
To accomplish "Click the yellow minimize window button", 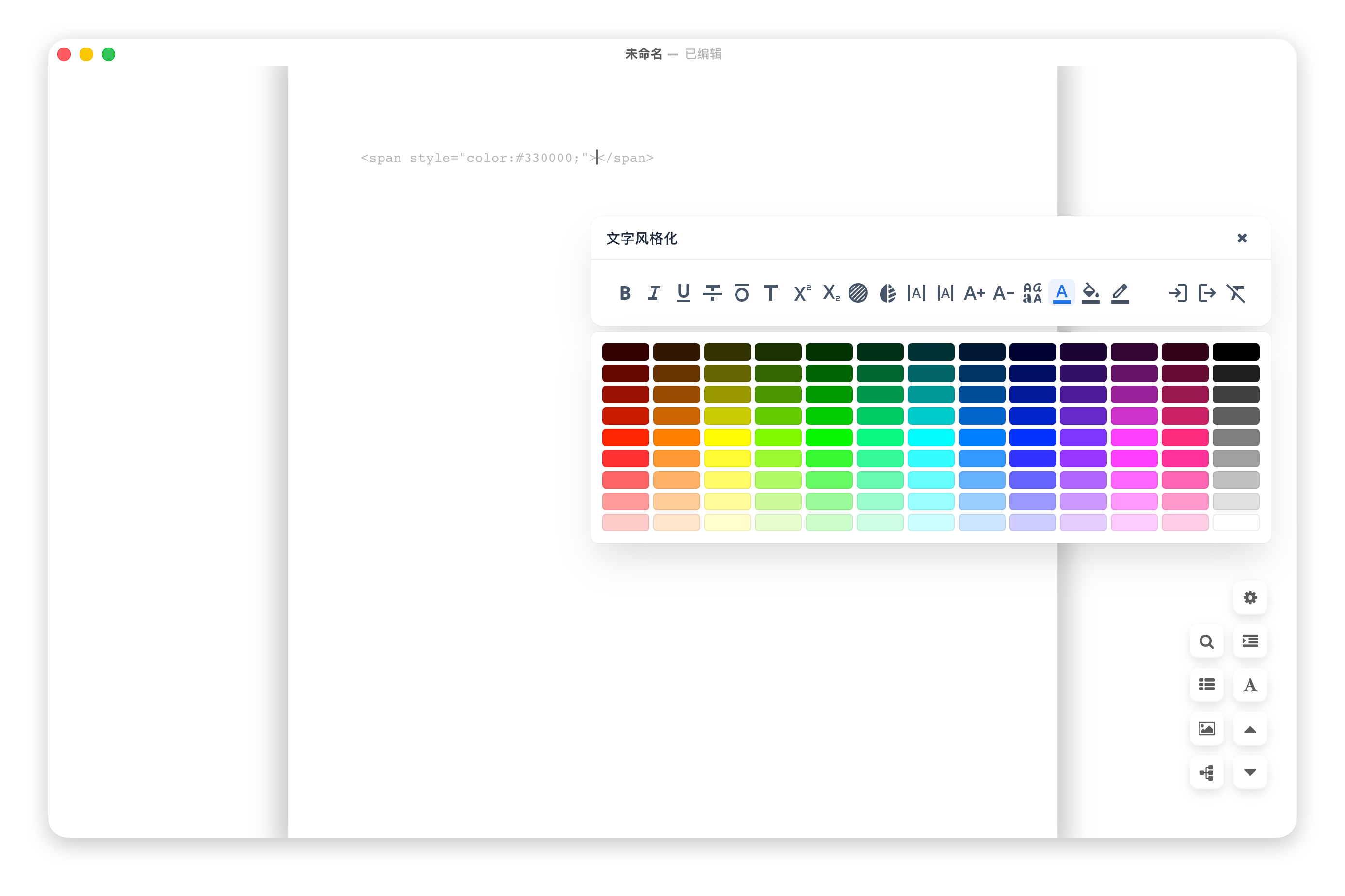I will point(86,54).
